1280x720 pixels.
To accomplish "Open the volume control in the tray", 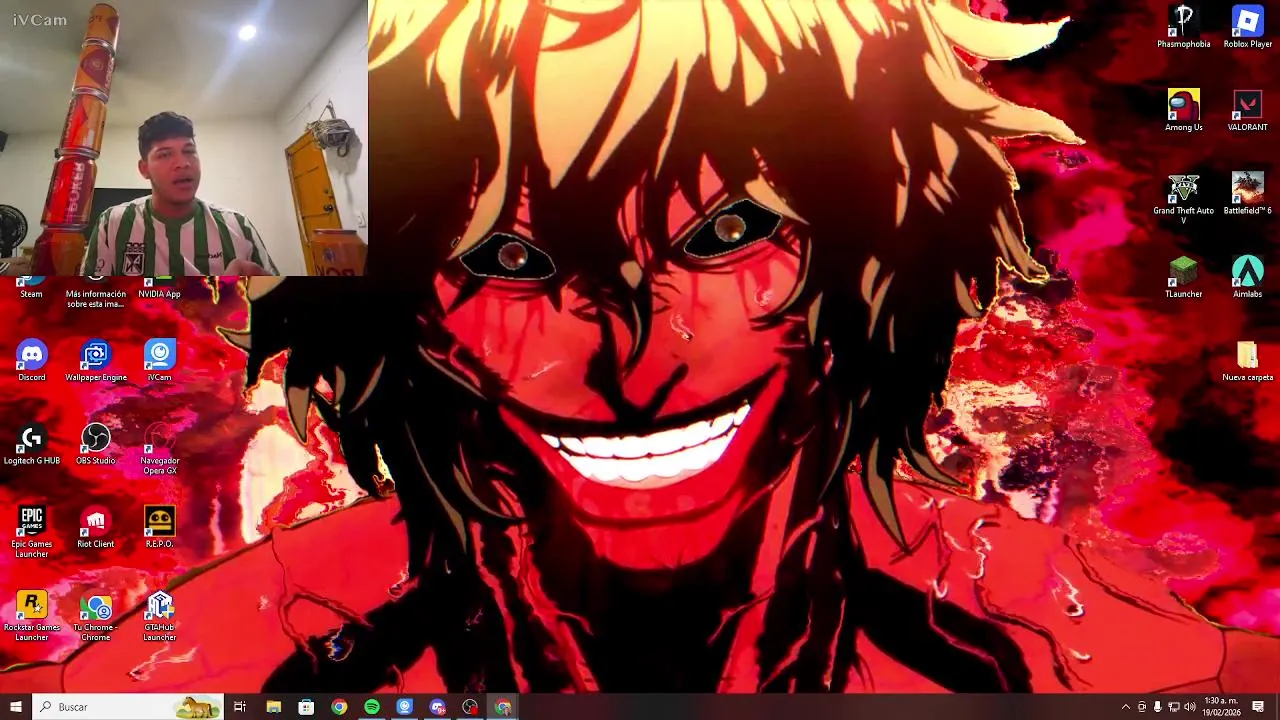I will [x=1190, y=707].
